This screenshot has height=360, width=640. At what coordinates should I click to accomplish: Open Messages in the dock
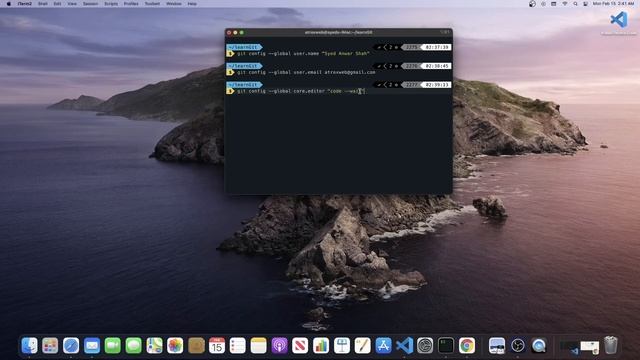point(133,346)
